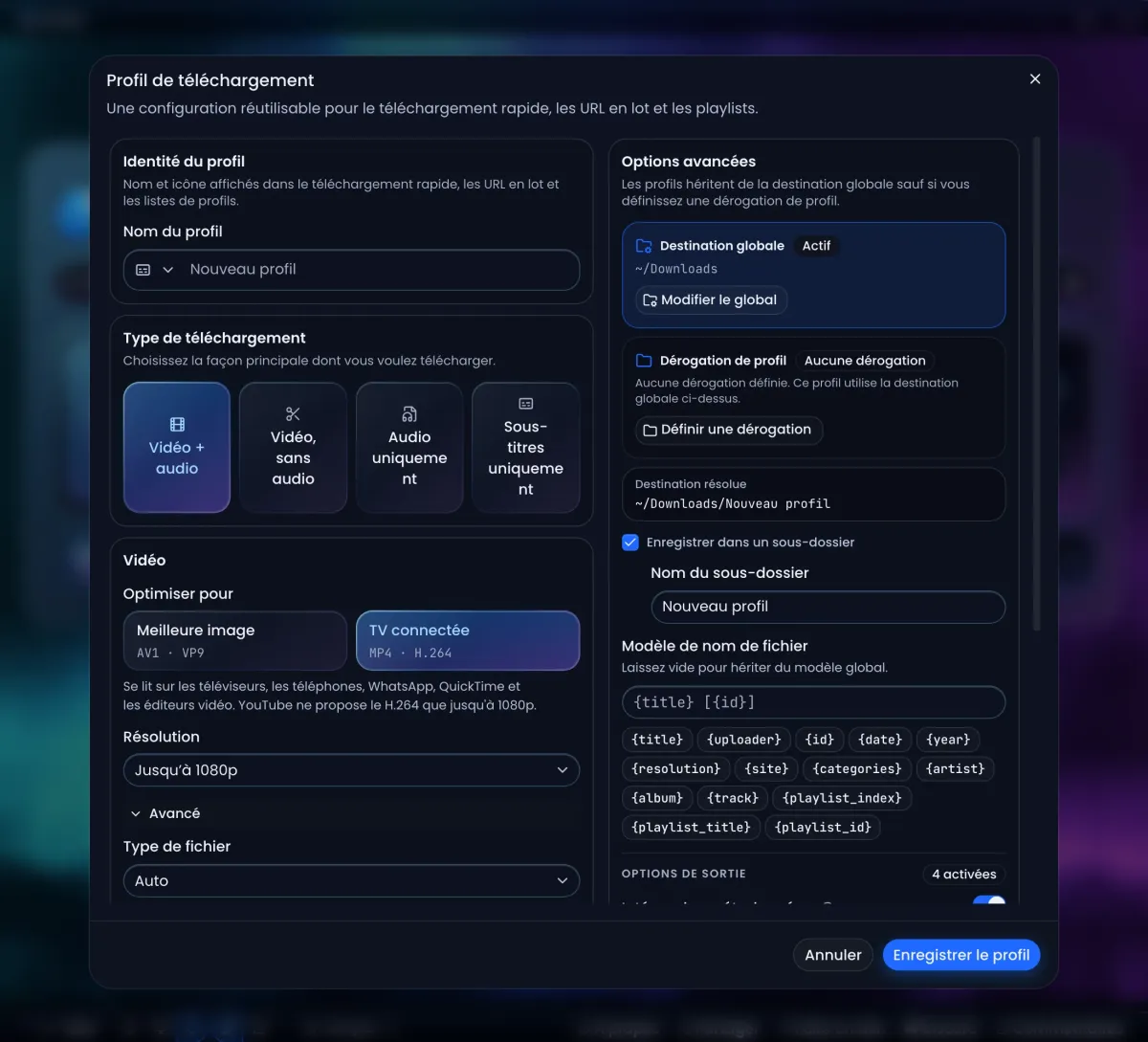Click the profile icon in the name field
The image size is (1148, 1042).
pyautogui.click(x=143, y=270)
